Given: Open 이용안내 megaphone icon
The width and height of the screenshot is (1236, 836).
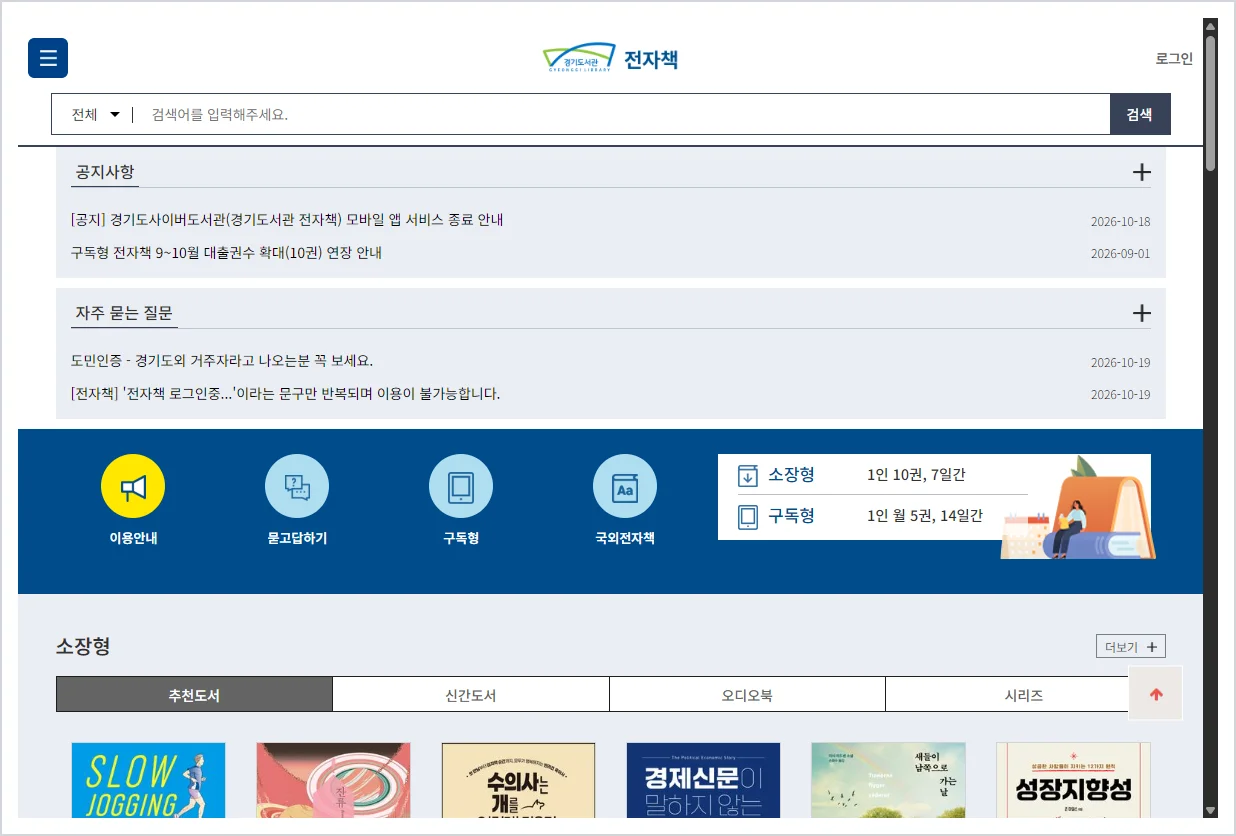Looking at the screenshot, I should point(133,486).
